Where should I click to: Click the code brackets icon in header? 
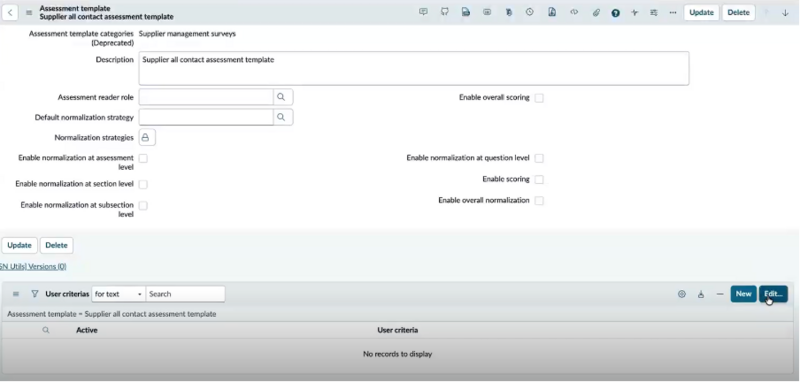574,12
